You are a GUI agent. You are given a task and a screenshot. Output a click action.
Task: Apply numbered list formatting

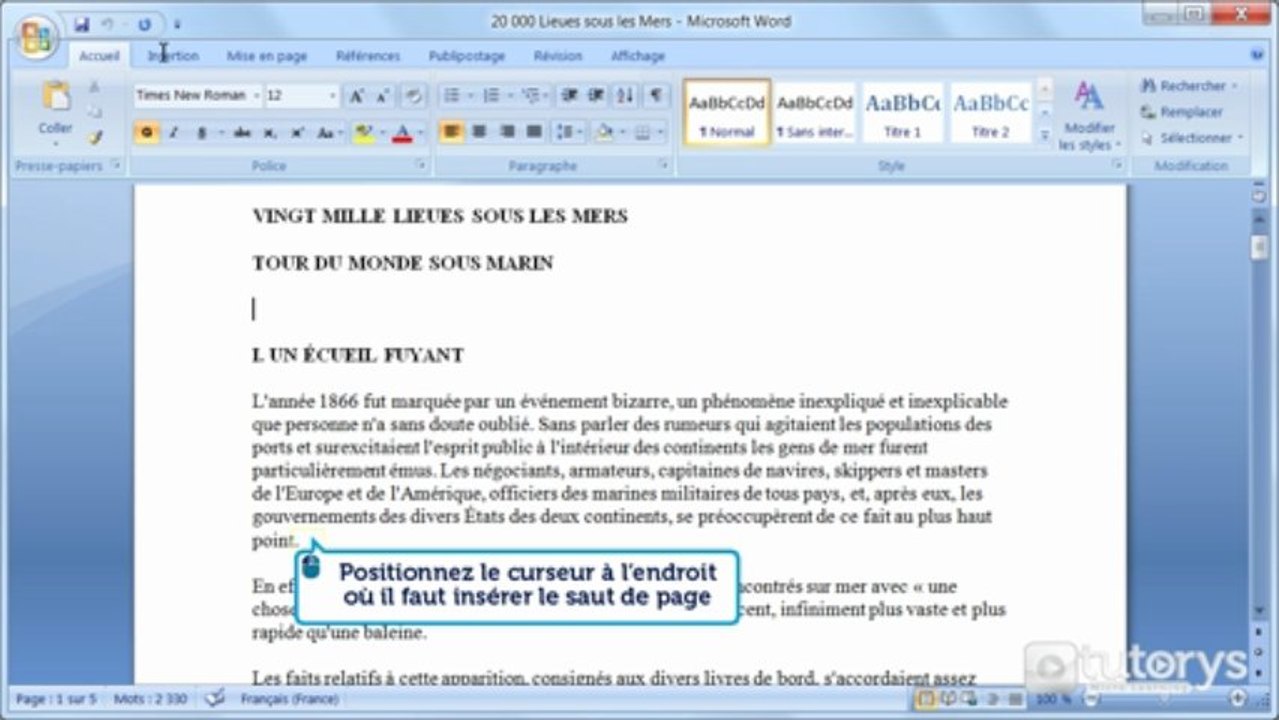click(491, 95)
